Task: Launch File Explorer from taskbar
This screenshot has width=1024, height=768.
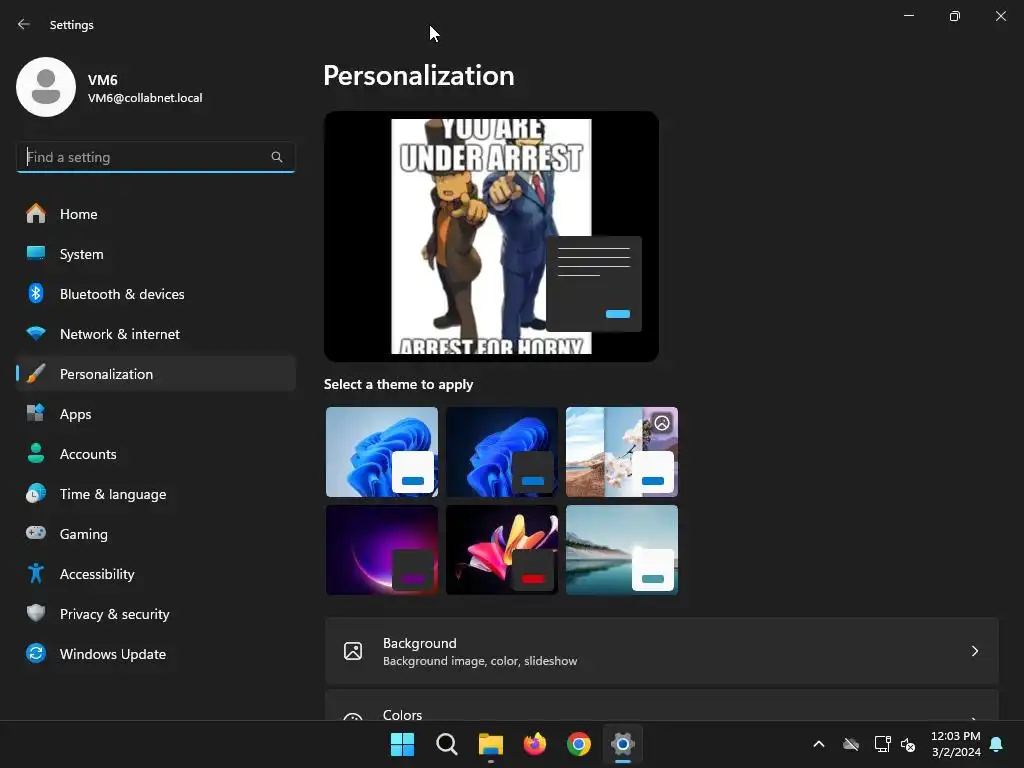Action: (490, 744)
